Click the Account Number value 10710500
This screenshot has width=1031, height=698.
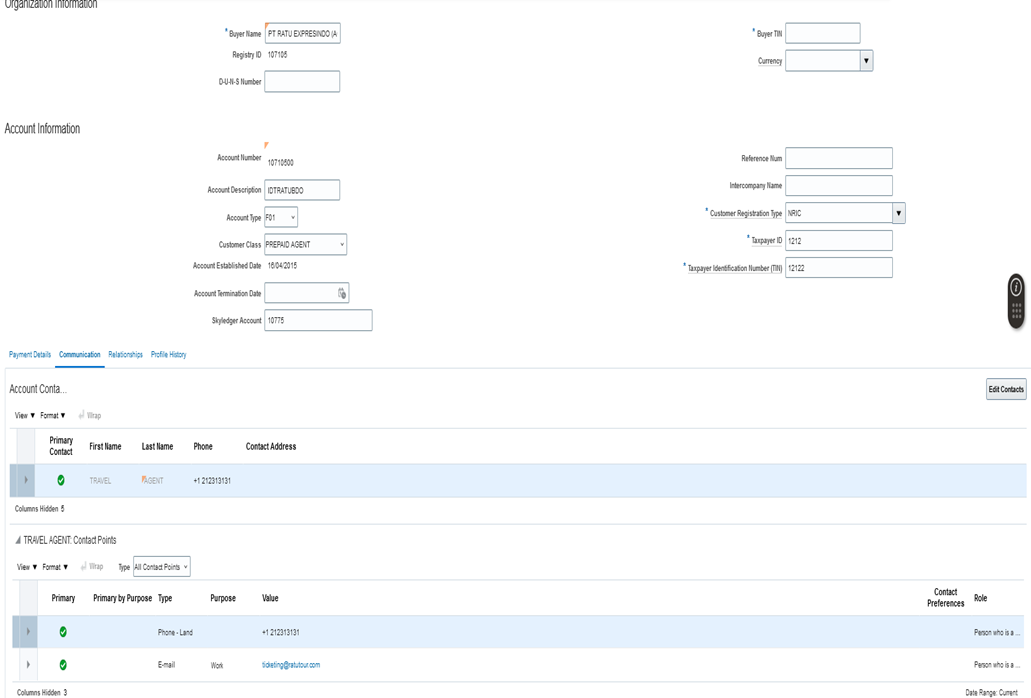[281, 162]
